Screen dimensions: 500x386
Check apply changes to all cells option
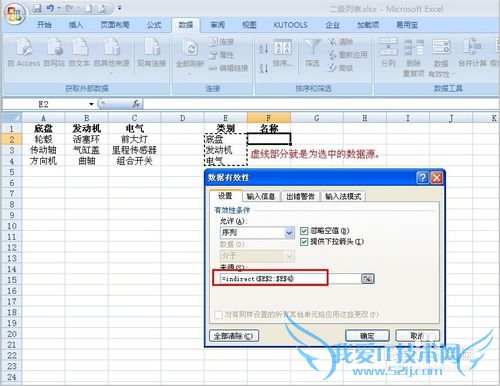tap(218, 315)
